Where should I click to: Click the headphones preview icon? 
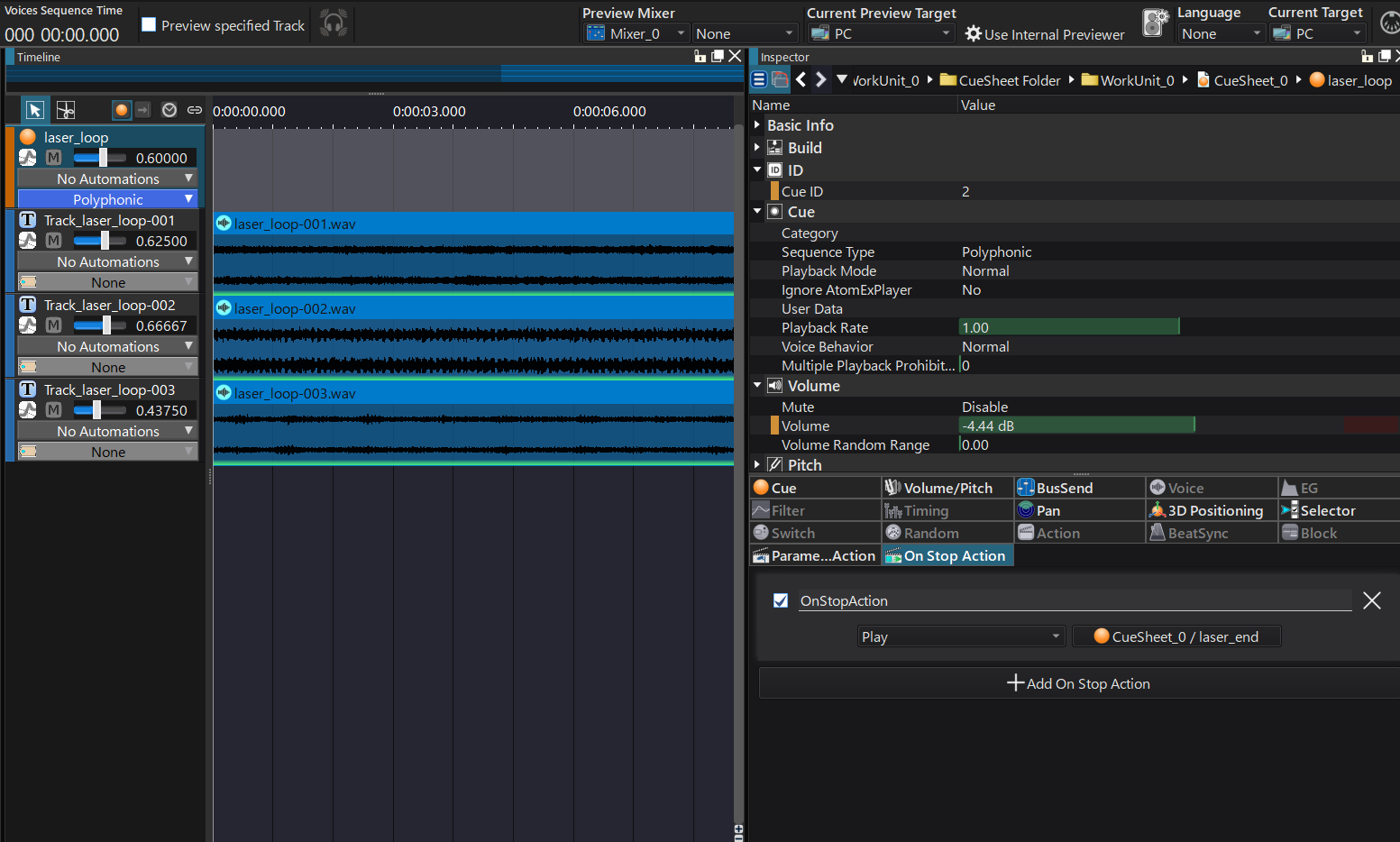coord(334,24)
